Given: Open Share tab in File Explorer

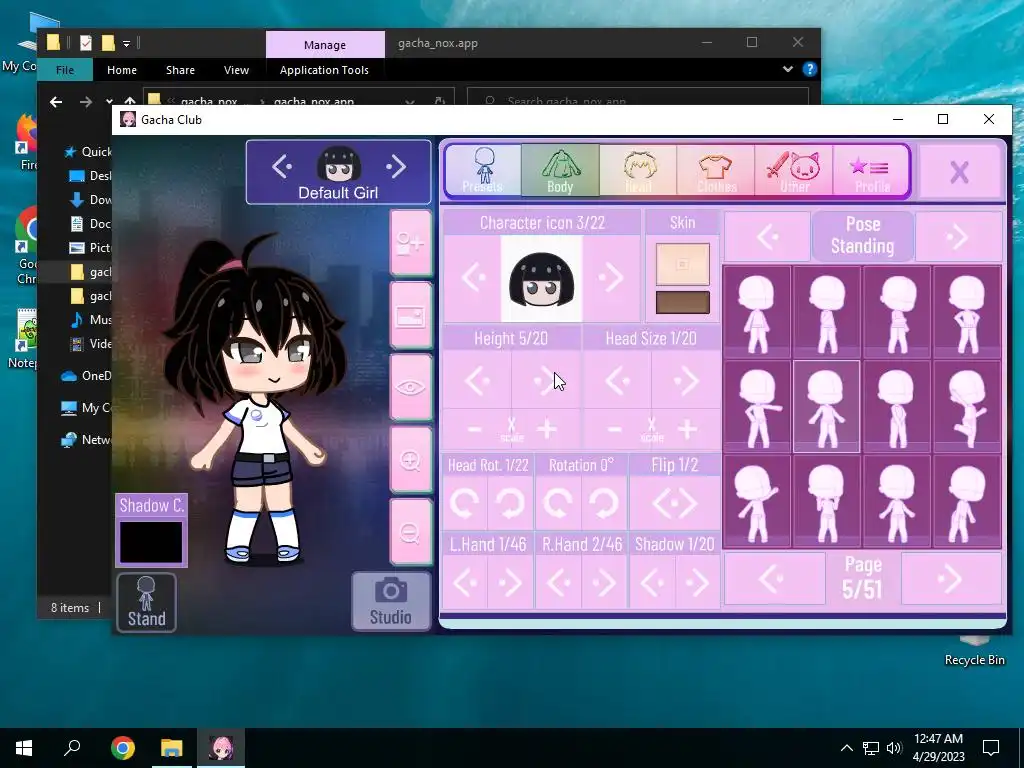Looking at the screenshot, I should (x=180, y=70).
